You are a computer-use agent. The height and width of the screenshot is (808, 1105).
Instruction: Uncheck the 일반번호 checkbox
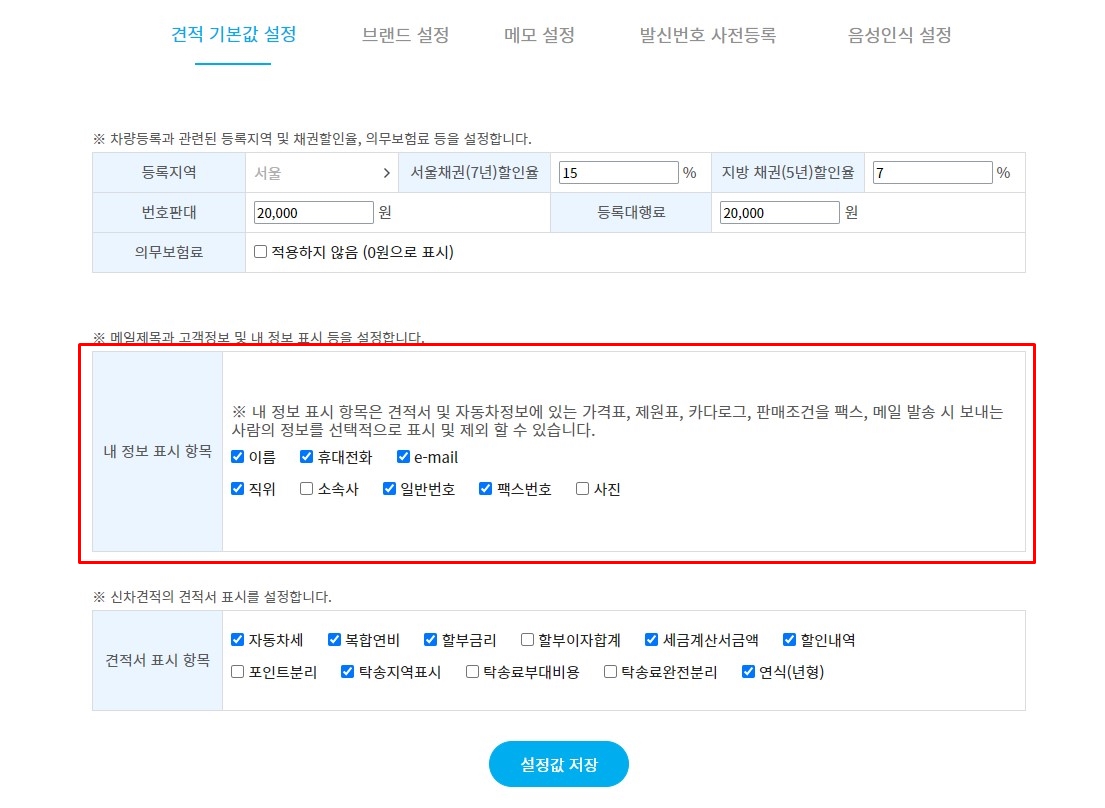point(389,488)
